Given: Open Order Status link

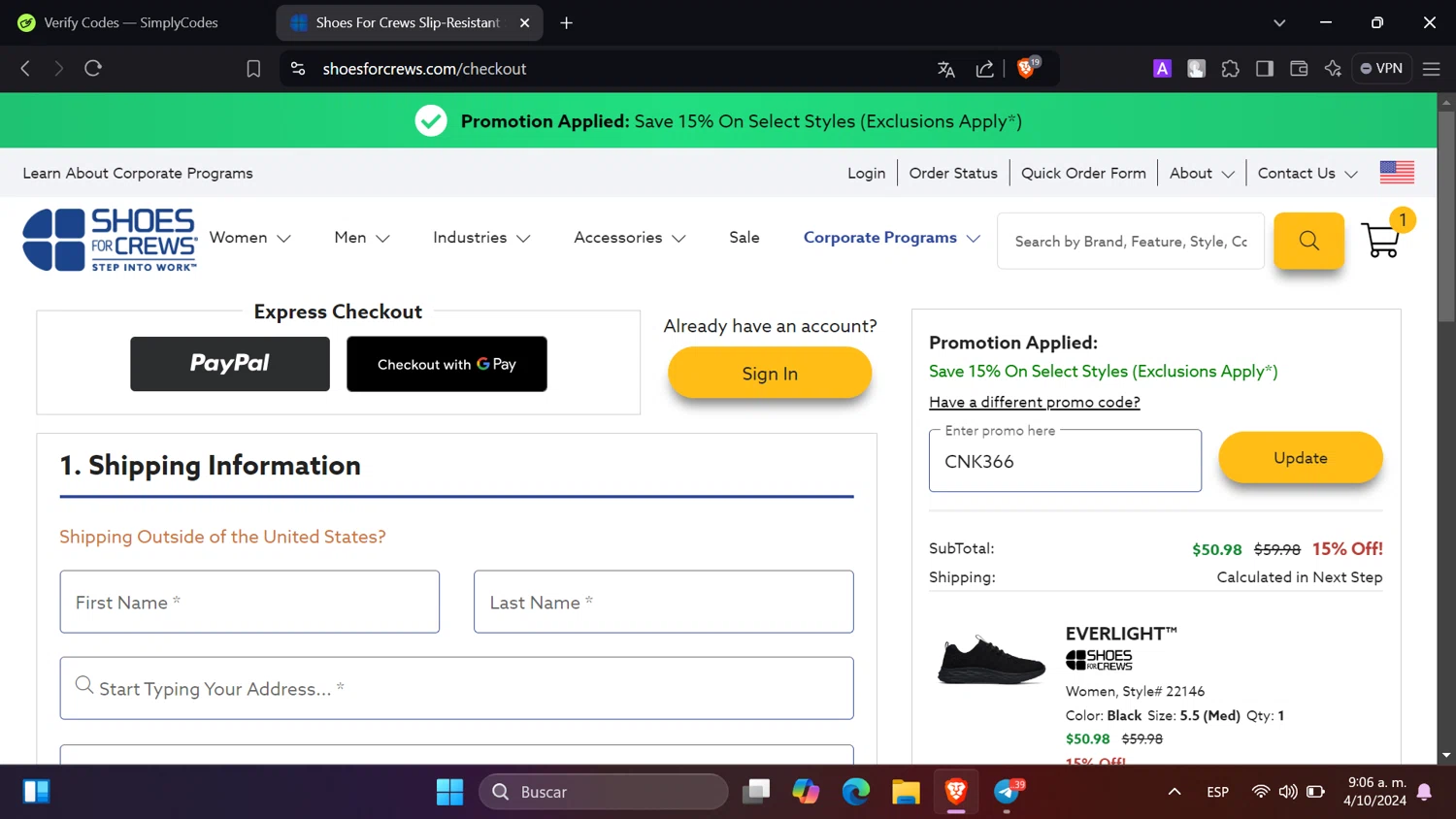Looking at the screenshot, I should pyautogui.click(x=953, y=173).
